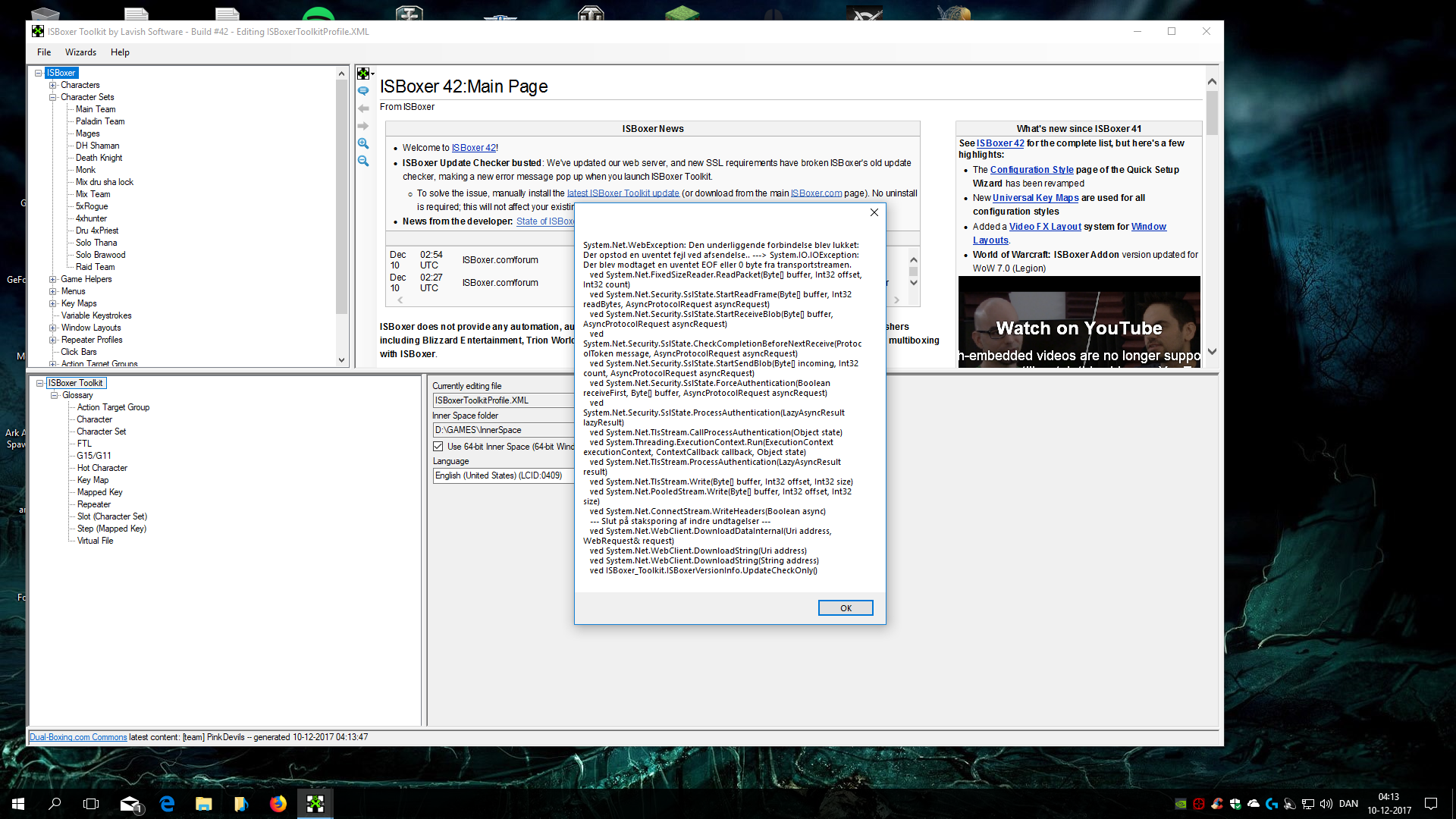Expand the Repeater Profiles node
This screenshot has height=819, width=1456.
(x=53, y=340)
